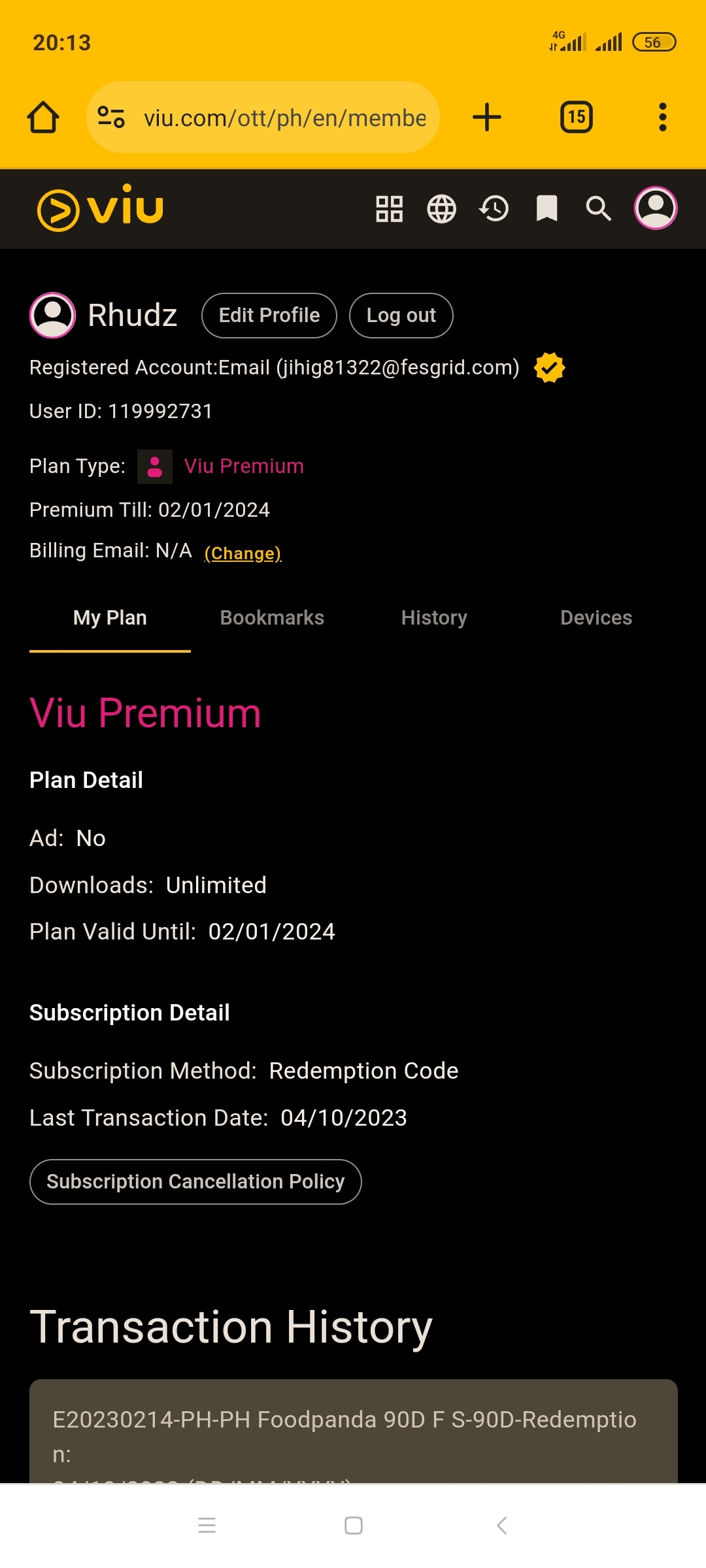Go to Viu home via logo
This screenshot has width=706, height=1568.
[x=100, y=208]
